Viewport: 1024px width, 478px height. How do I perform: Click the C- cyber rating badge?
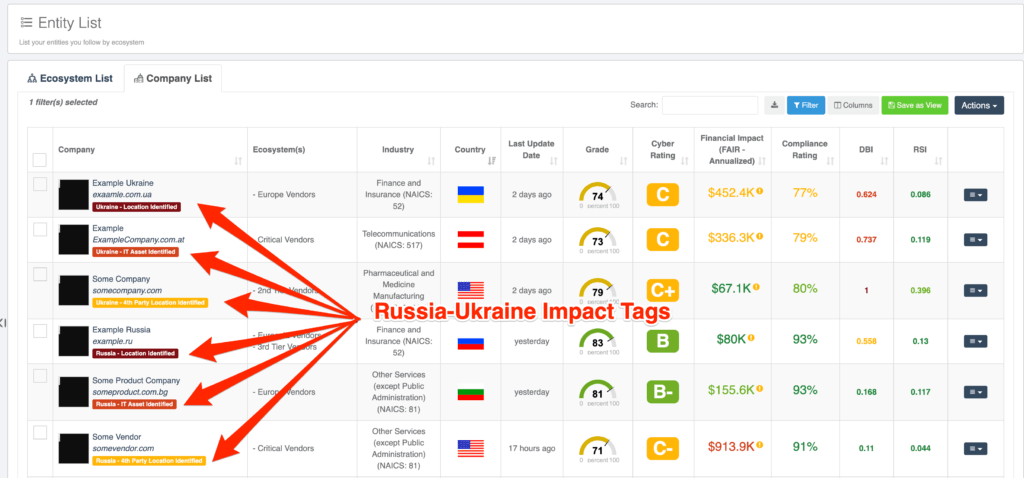pos(663,448)
